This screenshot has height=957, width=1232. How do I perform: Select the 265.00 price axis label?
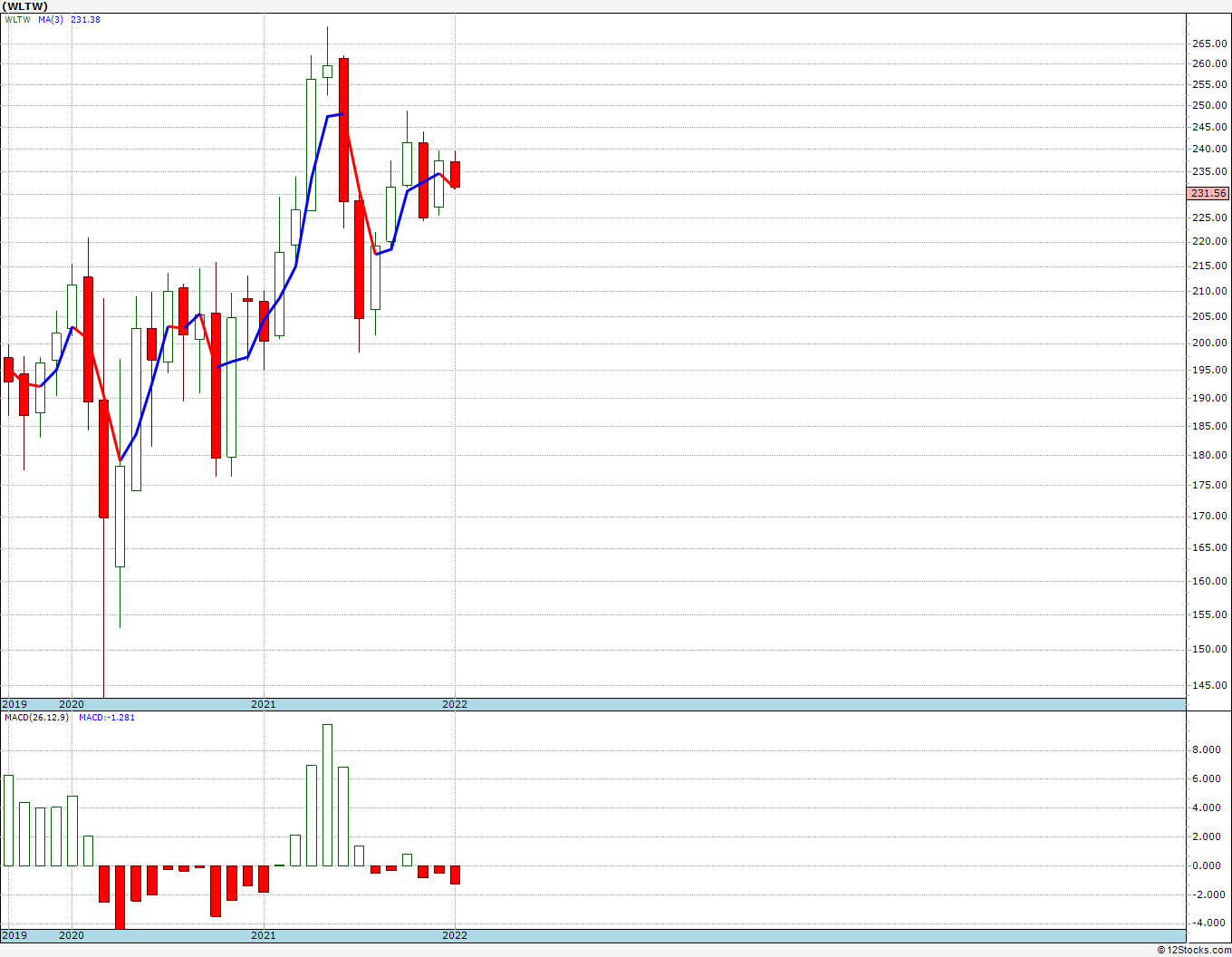(1210, 43)
